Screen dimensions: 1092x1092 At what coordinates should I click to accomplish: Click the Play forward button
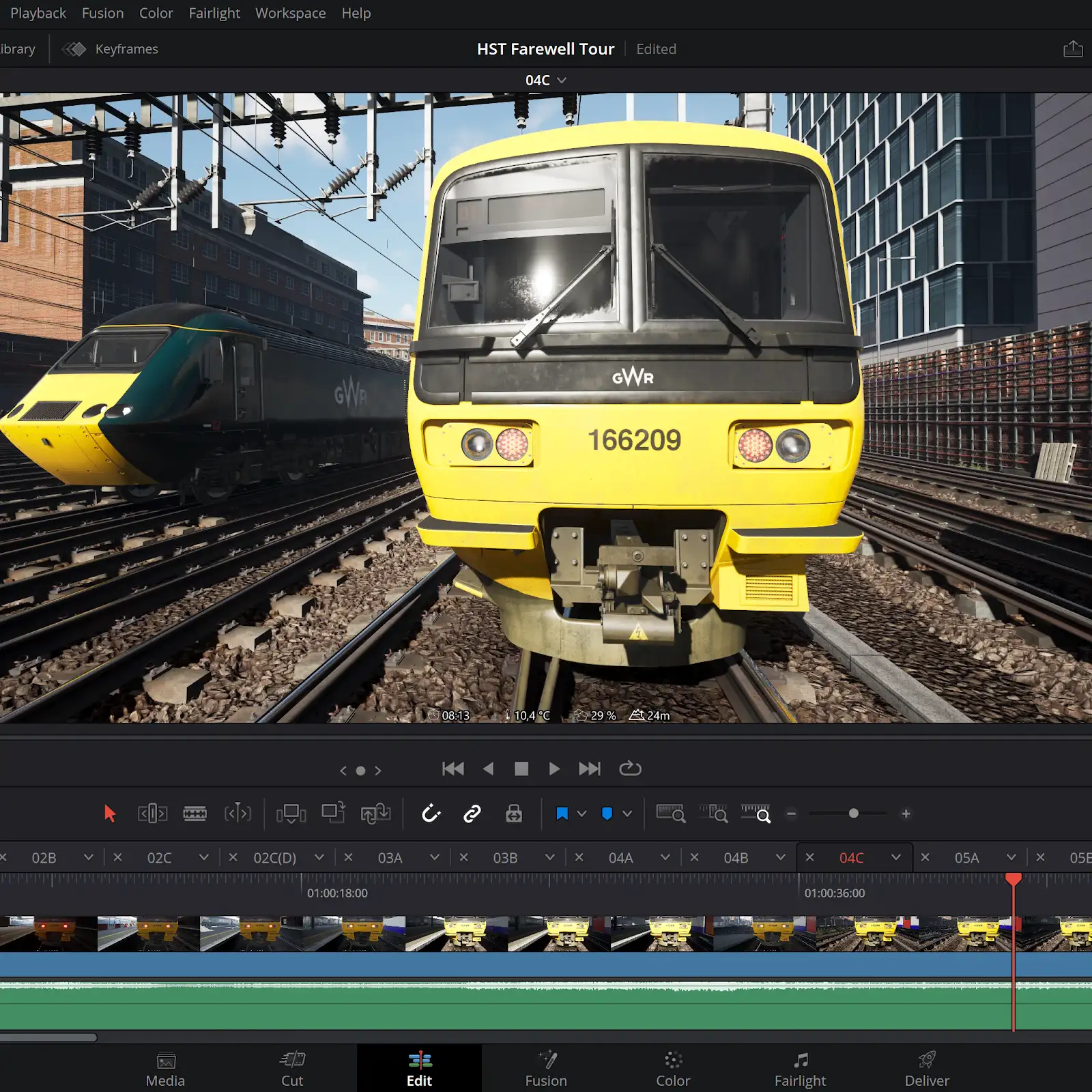coord(554,769)
